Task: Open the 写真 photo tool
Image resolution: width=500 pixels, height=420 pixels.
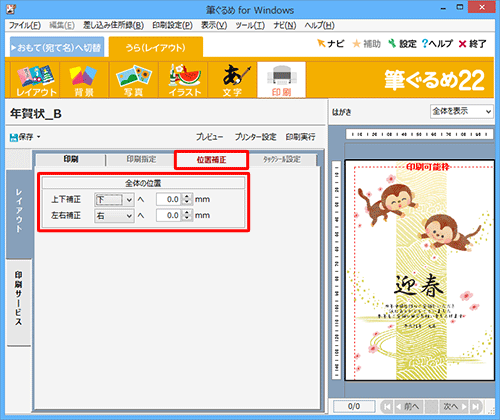Action: tap(133, 80)
